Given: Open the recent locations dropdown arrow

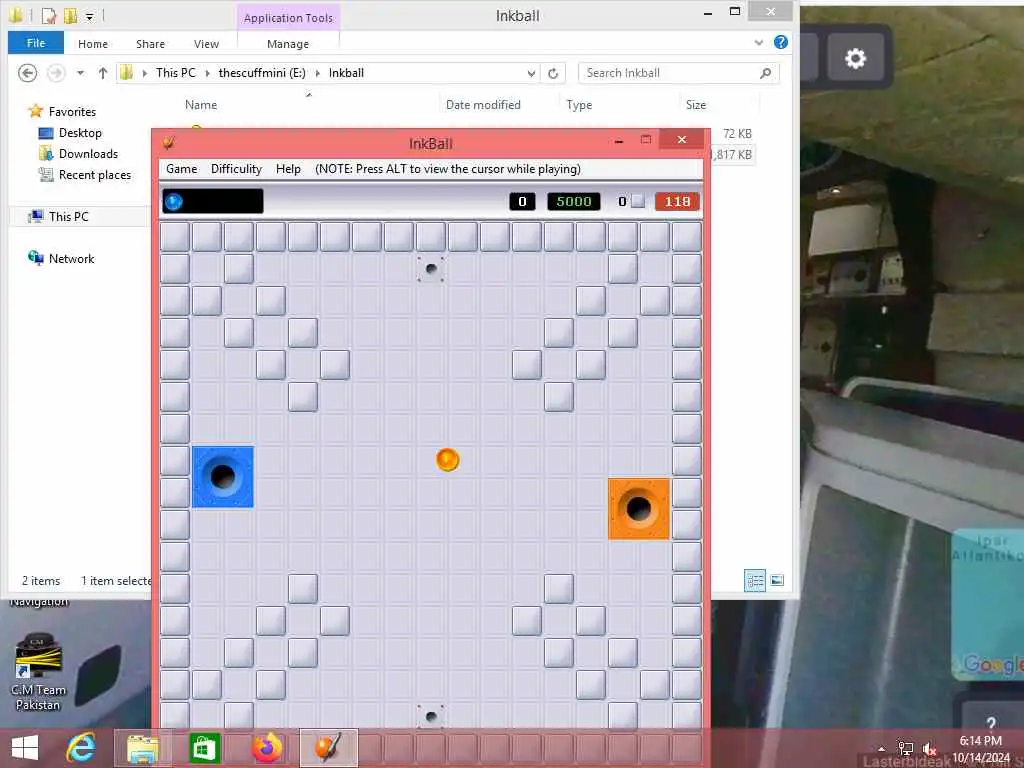Looking at the screenshot, I should click(x=80, y=73).
